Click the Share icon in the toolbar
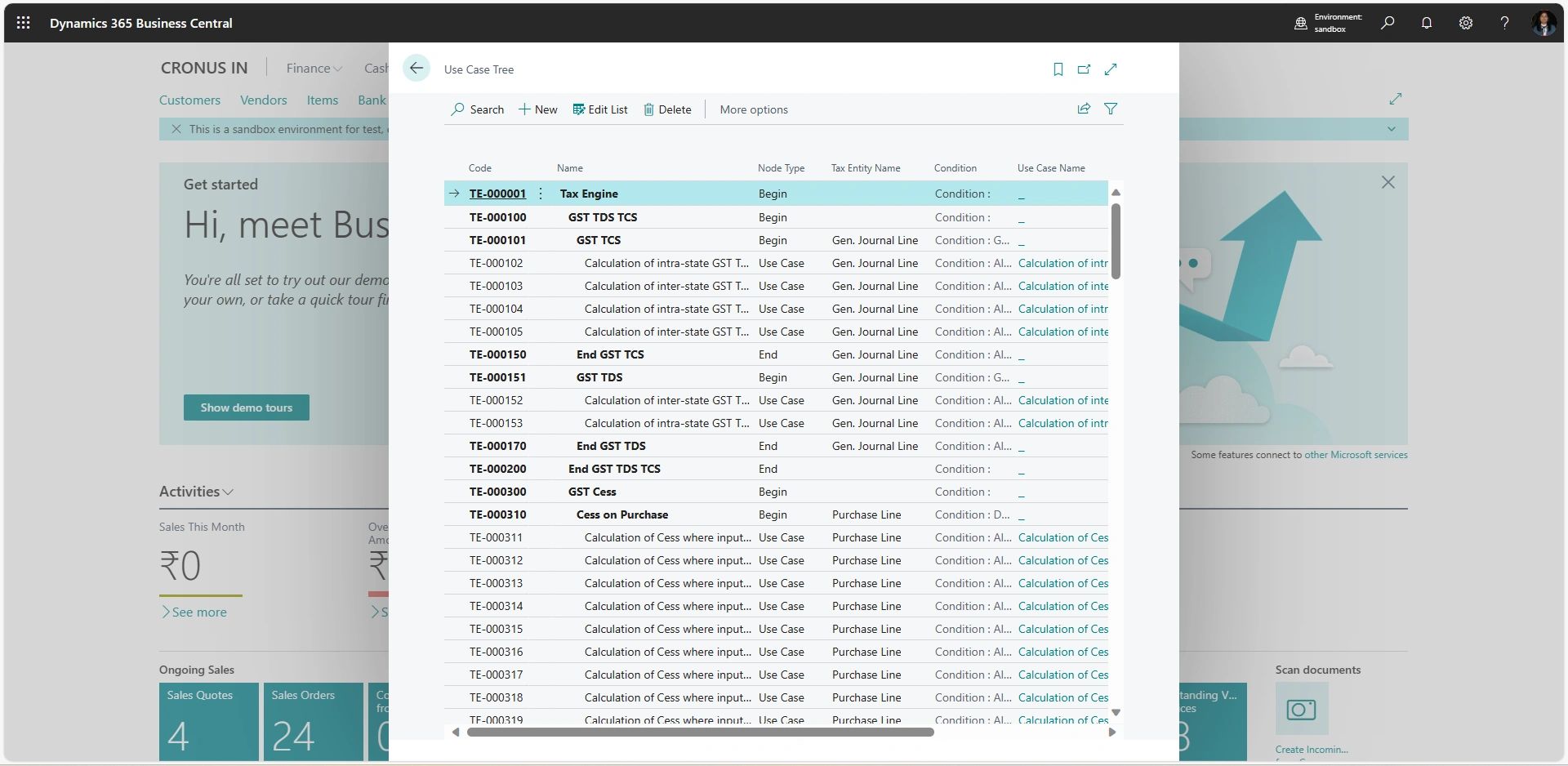Image resolution: width=1568 pixels, height=766 pixels. click(1084, 109)
